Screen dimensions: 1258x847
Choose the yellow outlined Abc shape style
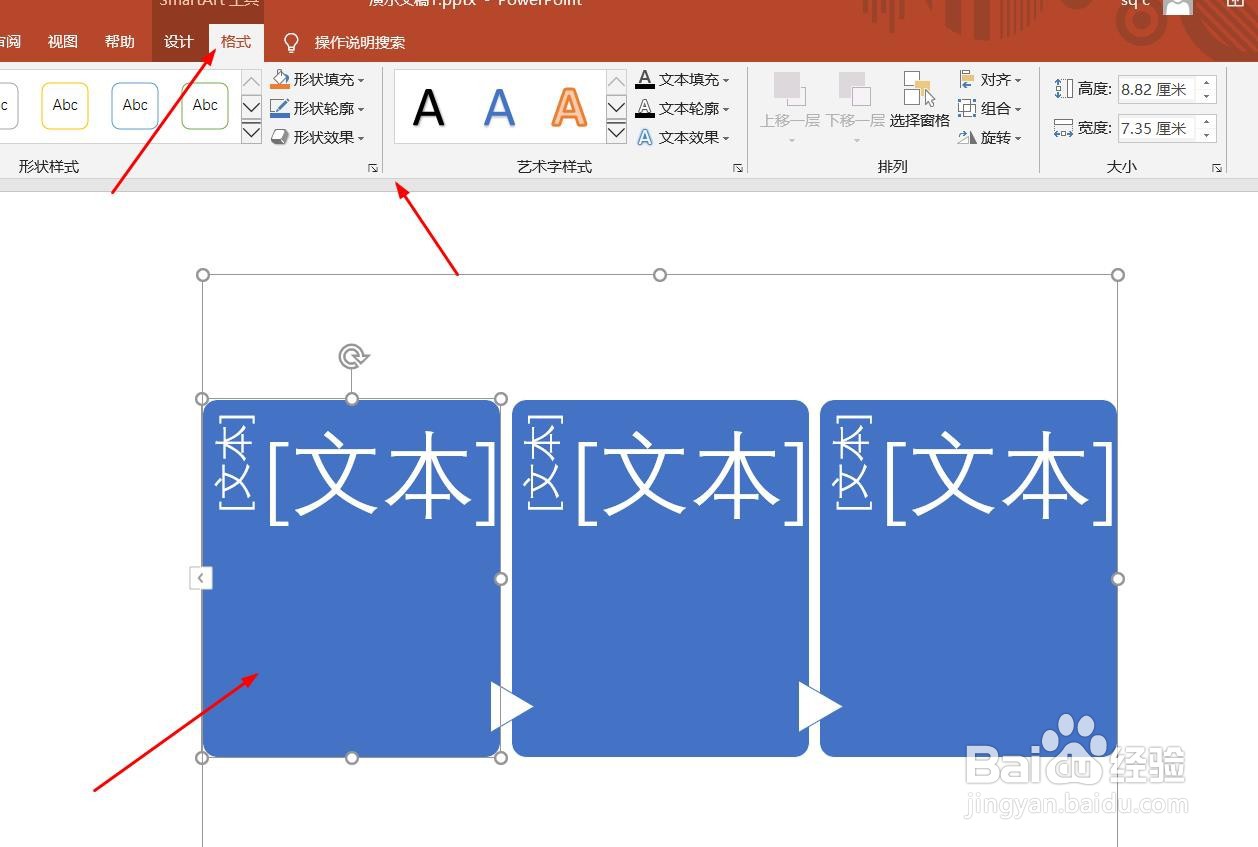click(65, 105)
